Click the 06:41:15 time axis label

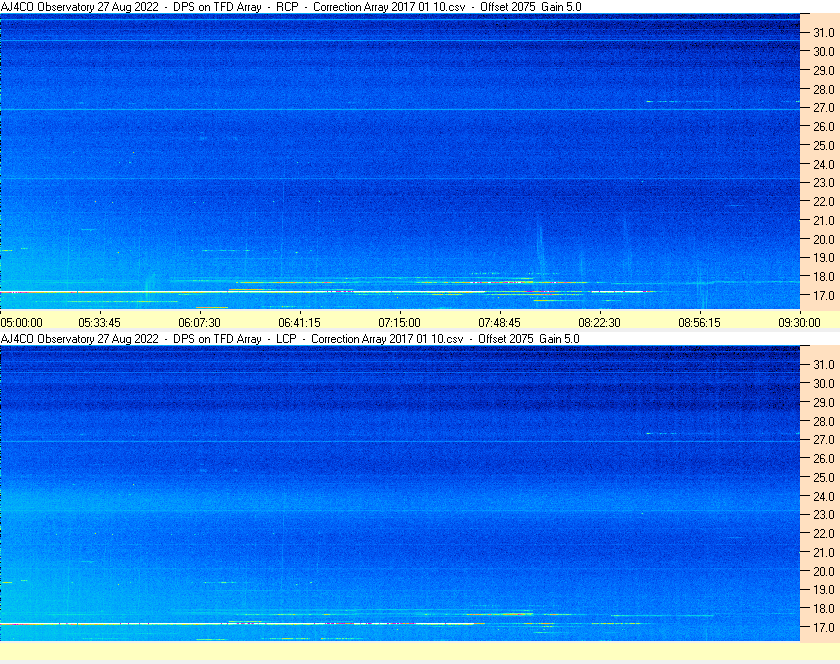[299, 323]
